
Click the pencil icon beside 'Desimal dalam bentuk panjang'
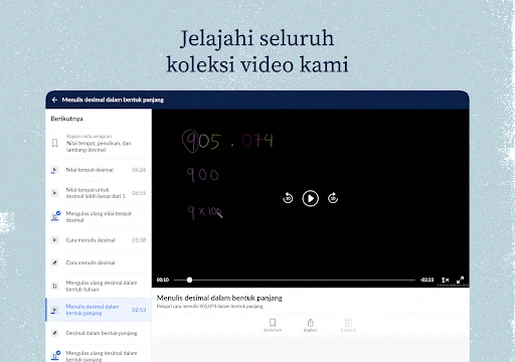pyautogui.click(x=55, y=333)
